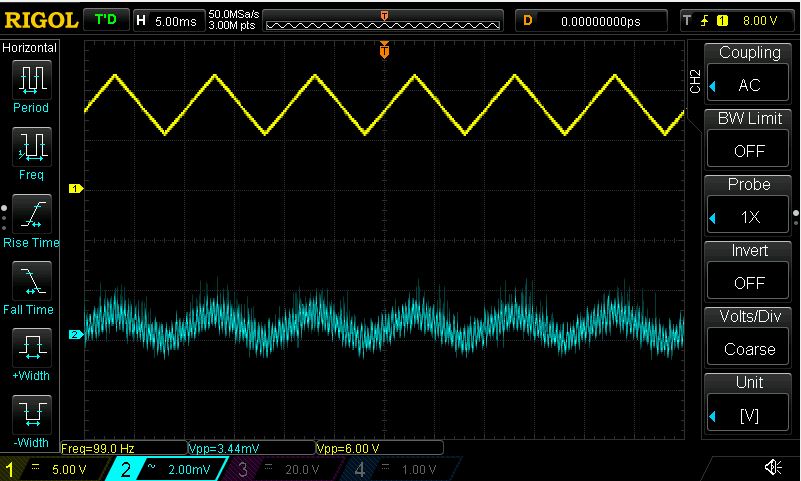Click the channel 2 ground level marker

[76, 334]
